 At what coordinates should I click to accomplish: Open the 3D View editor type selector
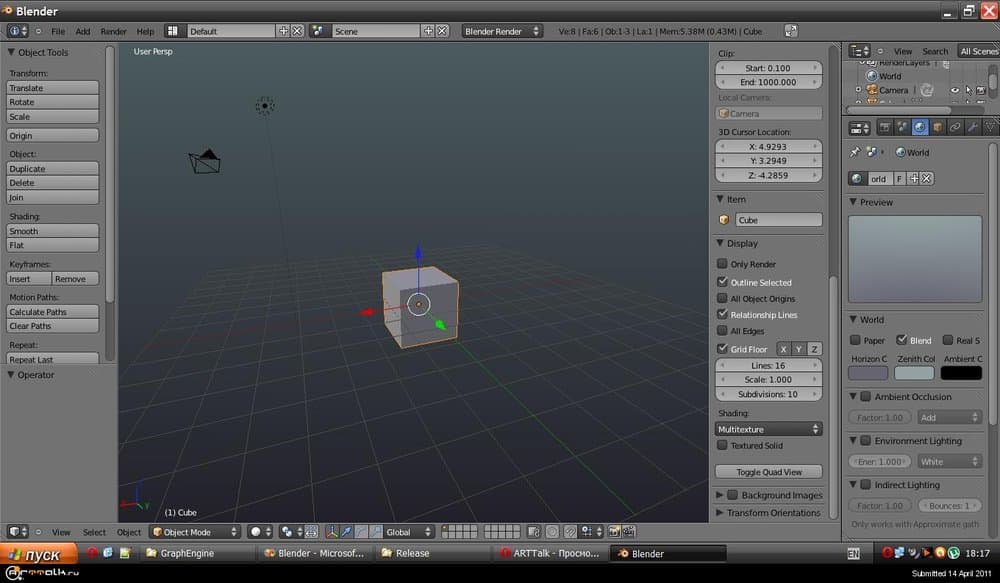click(x=17, y=531)
